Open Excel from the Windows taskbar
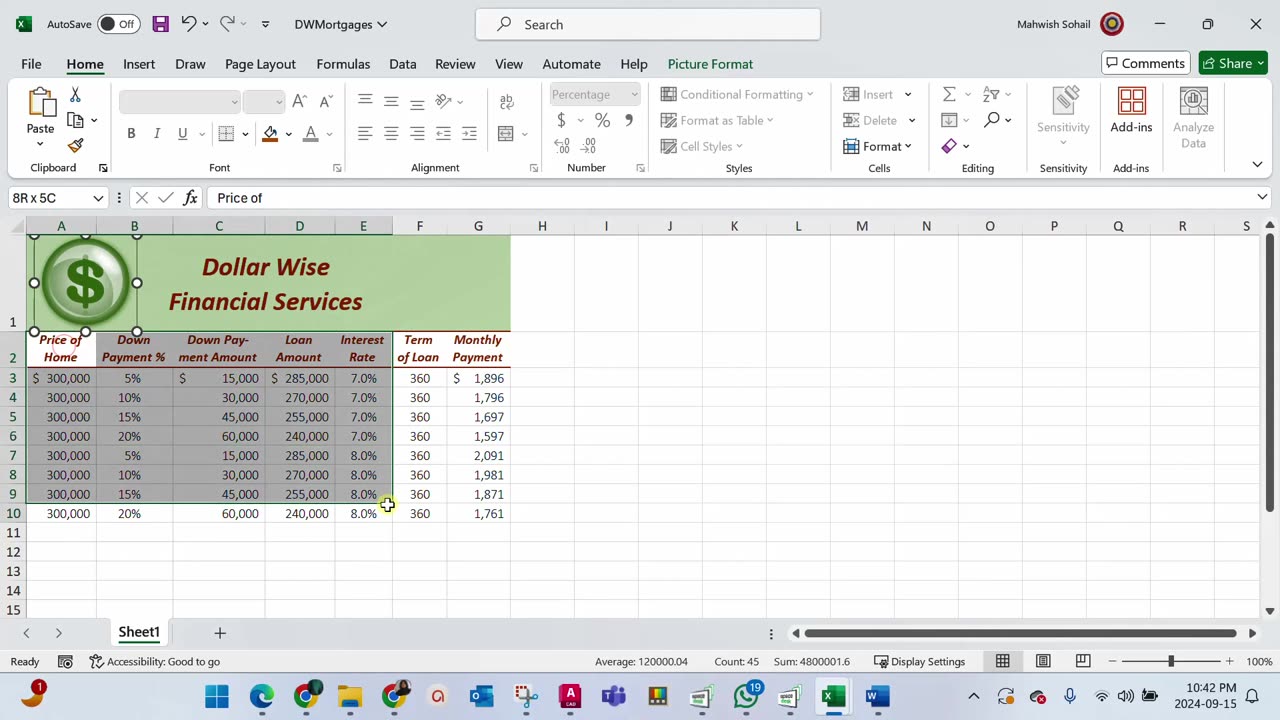 [834, 696]
